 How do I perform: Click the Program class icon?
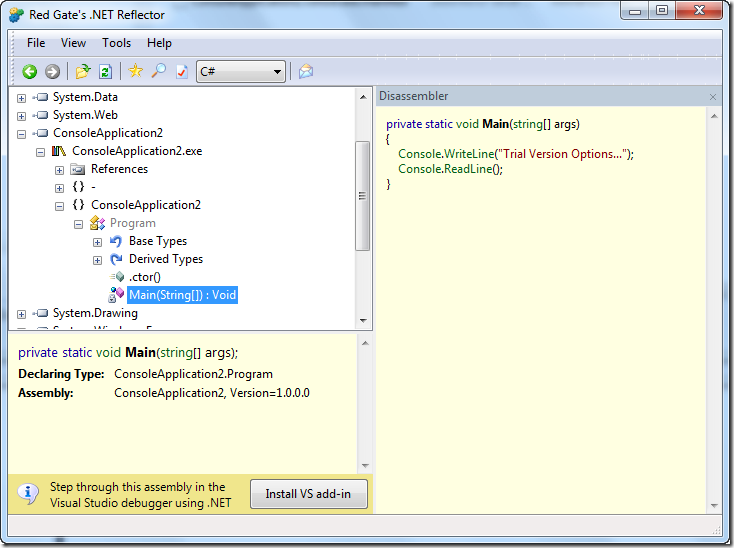[x=97, y=223]
